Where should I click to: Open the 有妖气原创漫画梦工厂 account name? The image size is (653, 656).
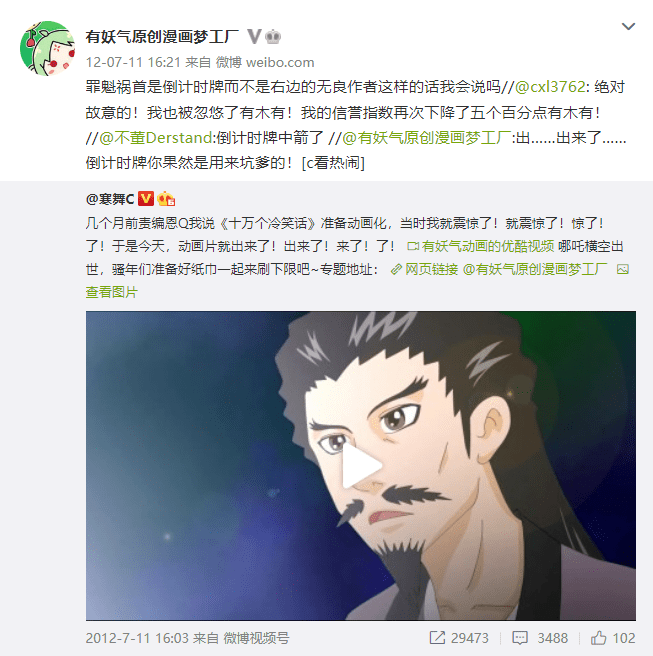click(x=162, y=37)
